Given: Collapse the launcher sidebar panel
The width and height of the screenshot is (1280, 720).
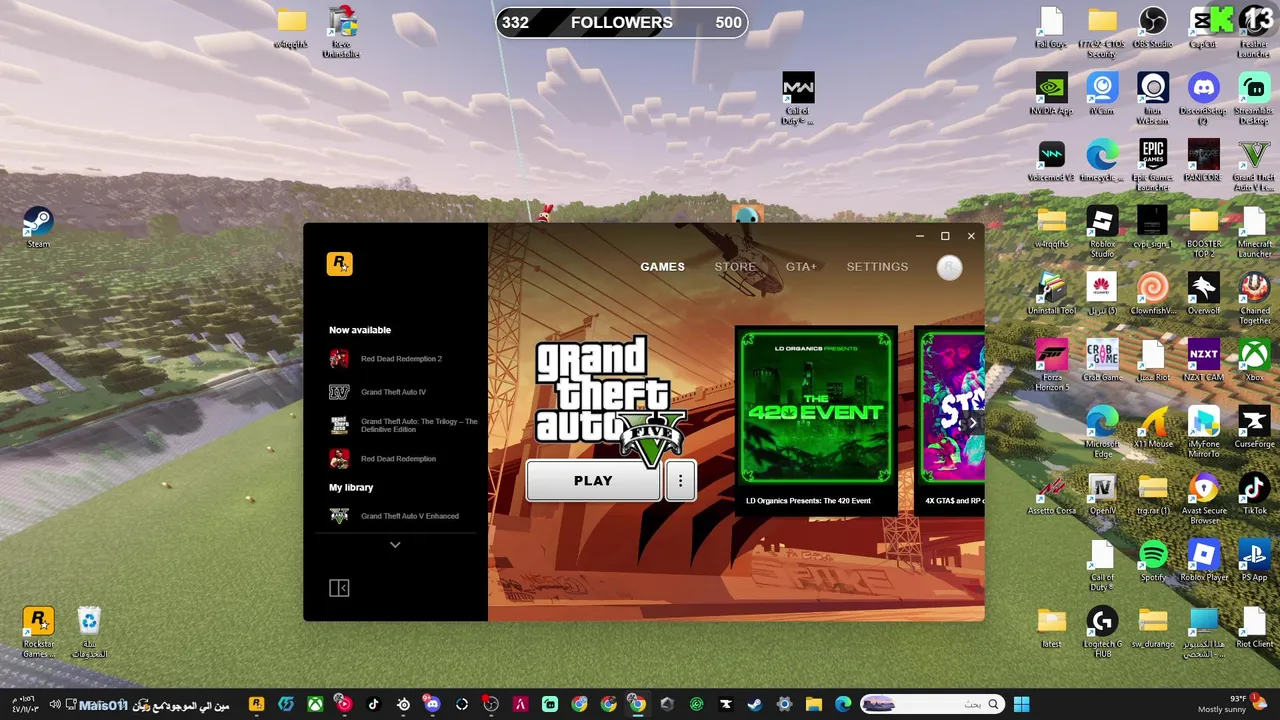Looking at the screenshot, I should [x=339, y=588].
